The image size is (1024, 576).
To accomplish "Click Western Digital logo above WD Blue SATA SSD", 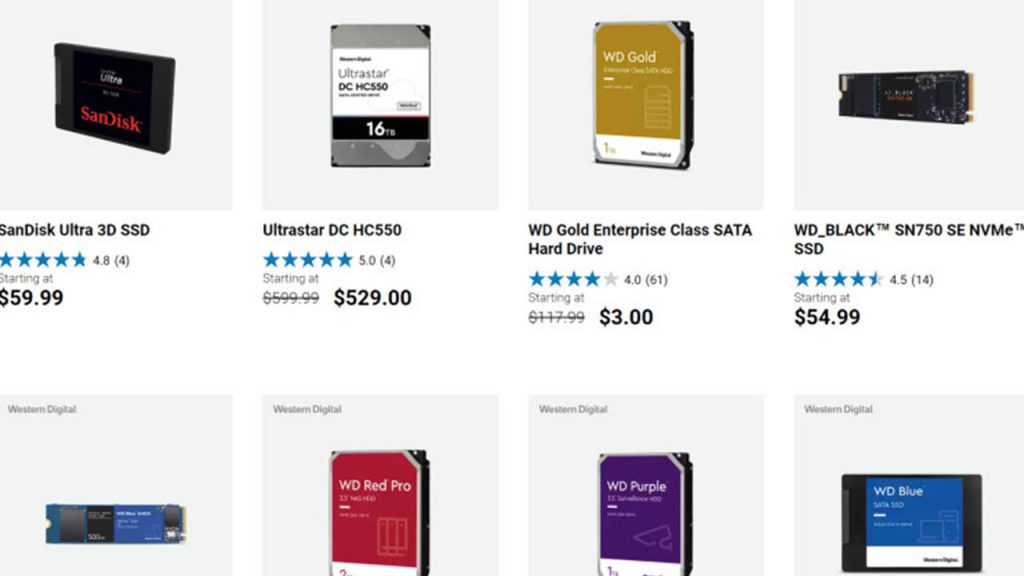I will coord(838,409).
